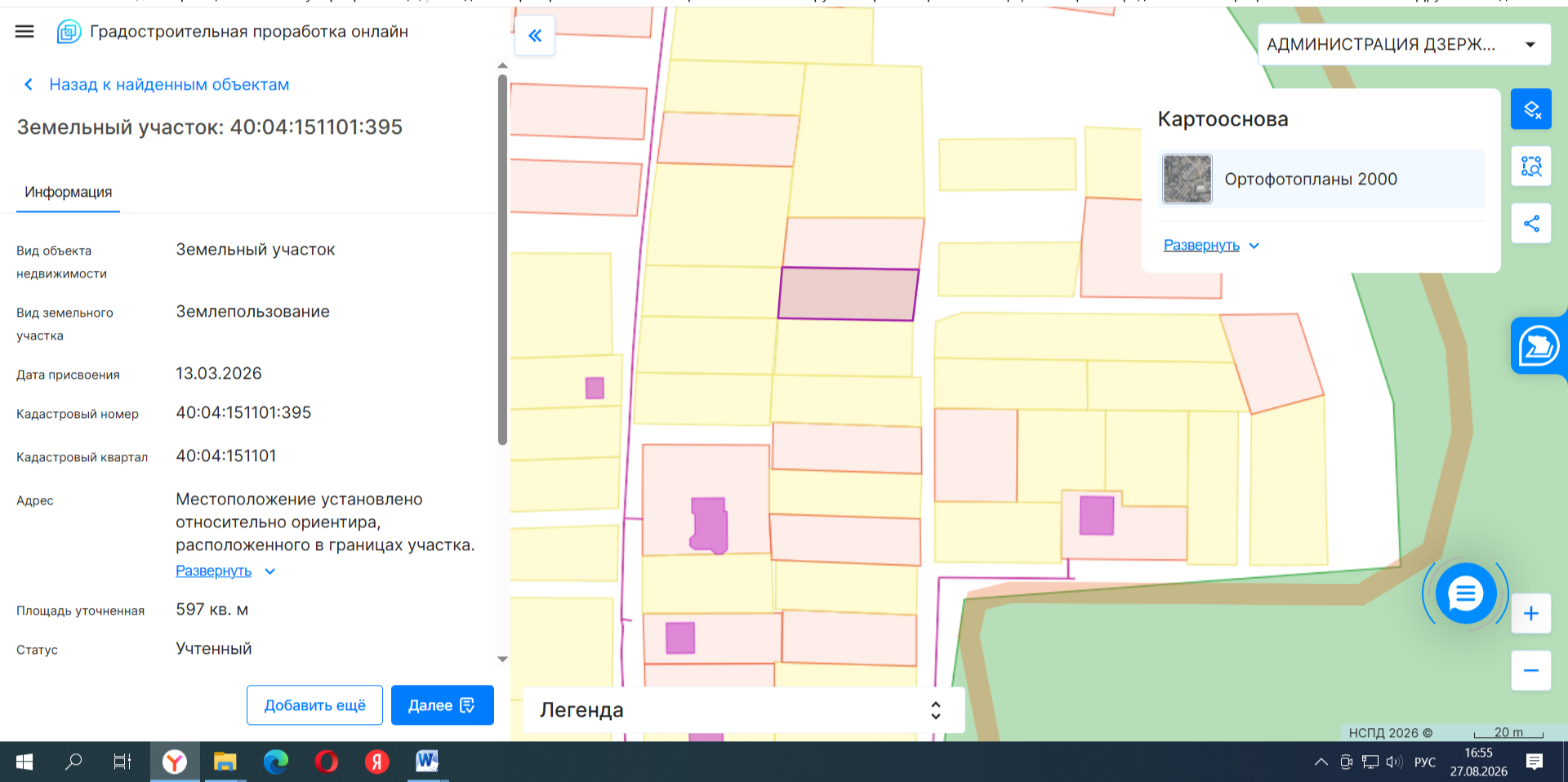
Task: Open the АДМИНИСТРАЦИЯ ДЗЕРЖ... dropdown
Action: pyautogui.click(x=1403, y=45)
